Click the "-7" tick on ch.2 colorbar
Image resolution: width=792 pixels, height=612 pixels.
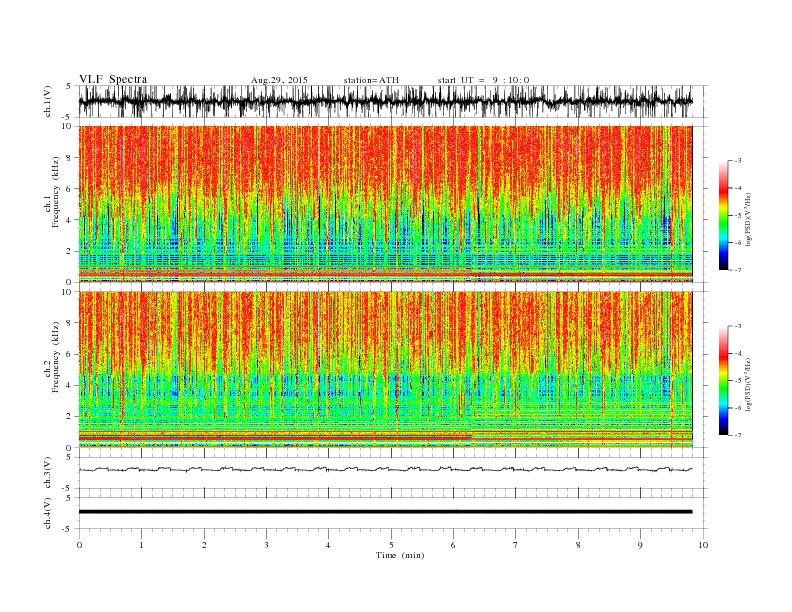coord(738,435)
